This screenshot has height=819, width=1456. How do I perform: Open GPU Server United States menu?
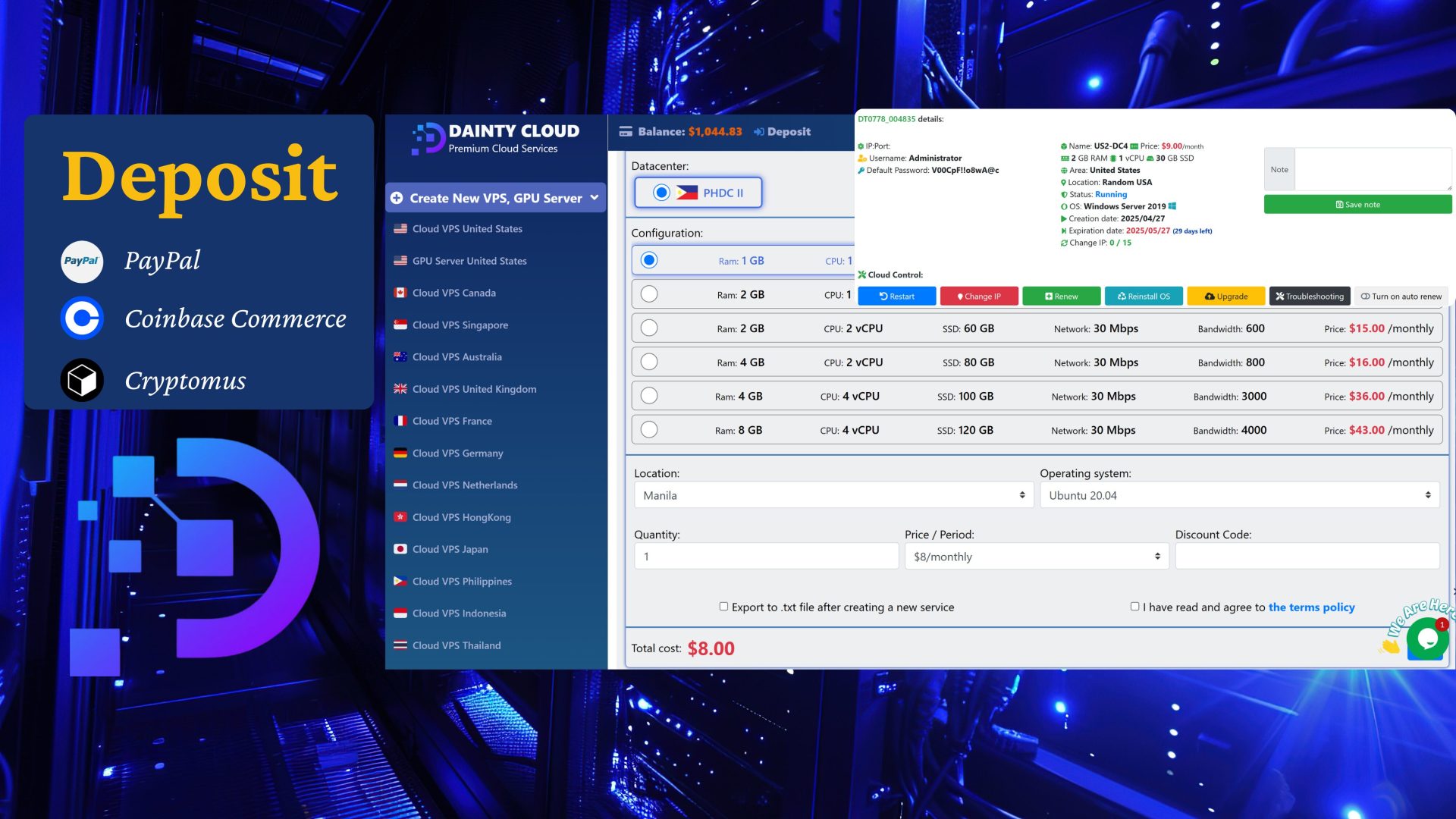pos(469,261)
